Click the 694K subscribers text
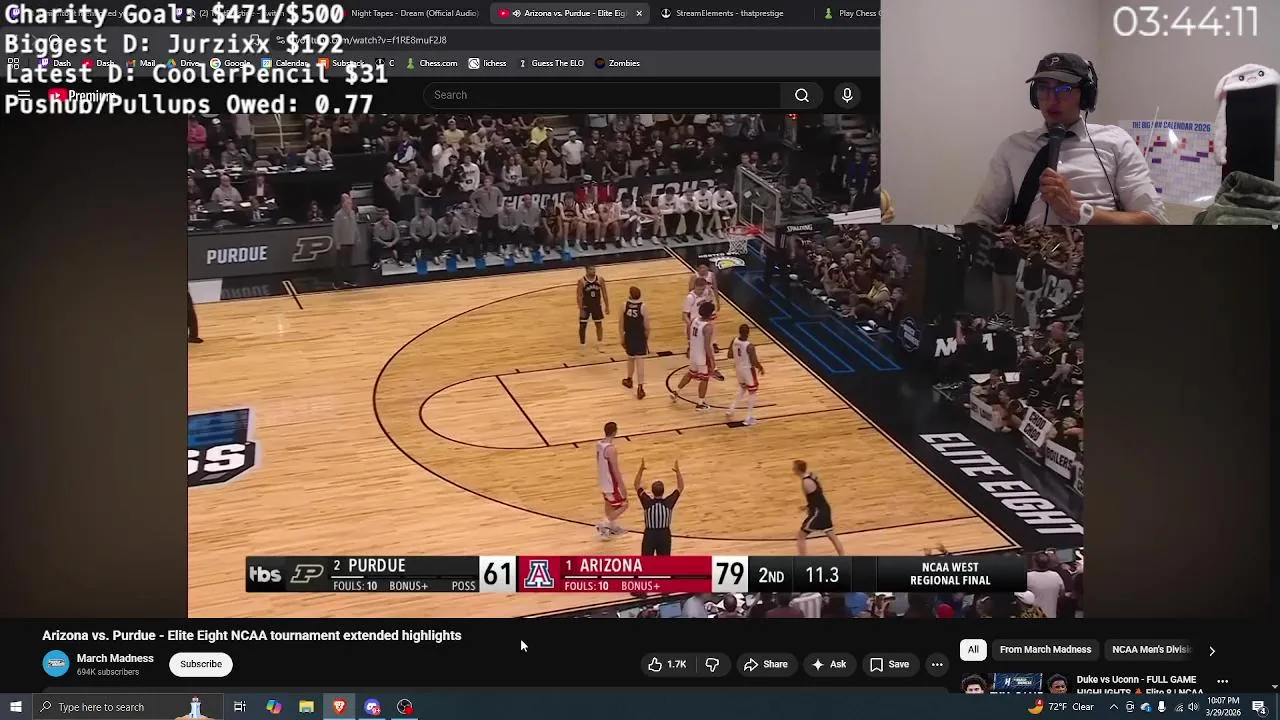The width and height of the screenshot is (1280, 720). pos(108,672)
